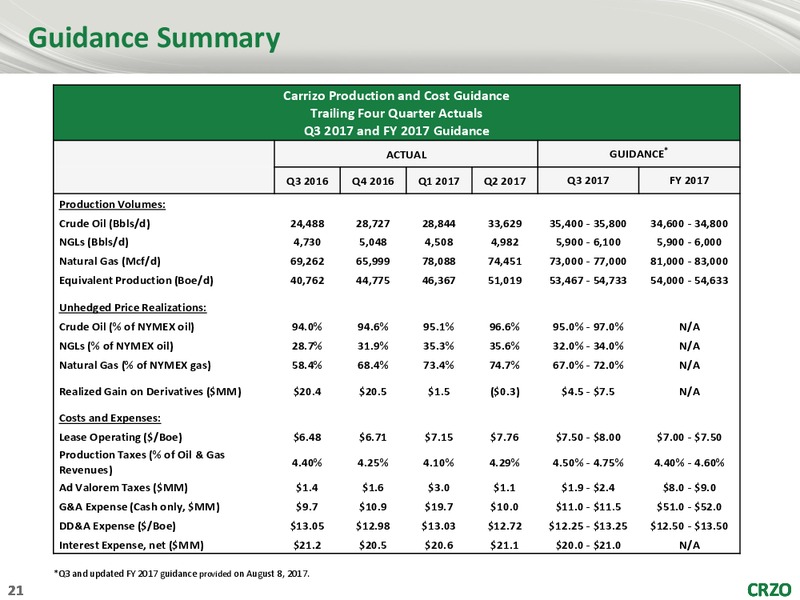Viewport: 800px width, 600px height.
Task: Click the NGLs (Bbls/d) row label
Action: pos(94,242)
